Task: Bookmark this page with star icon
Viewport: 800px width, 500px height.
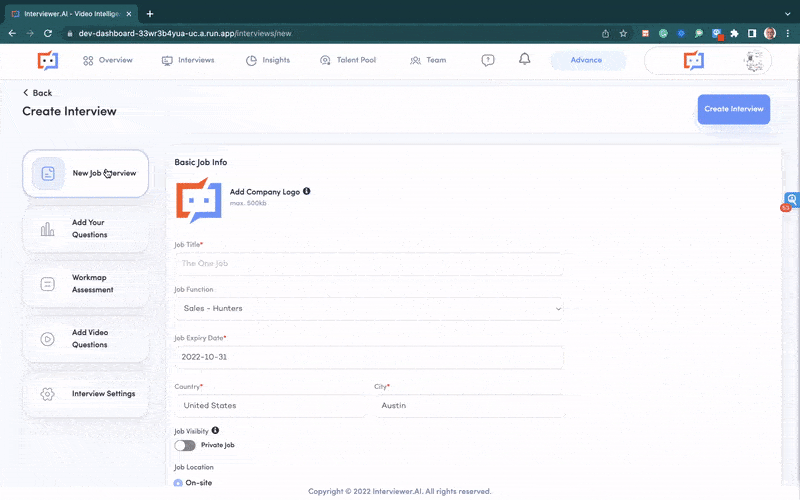Action: (623, 34)
